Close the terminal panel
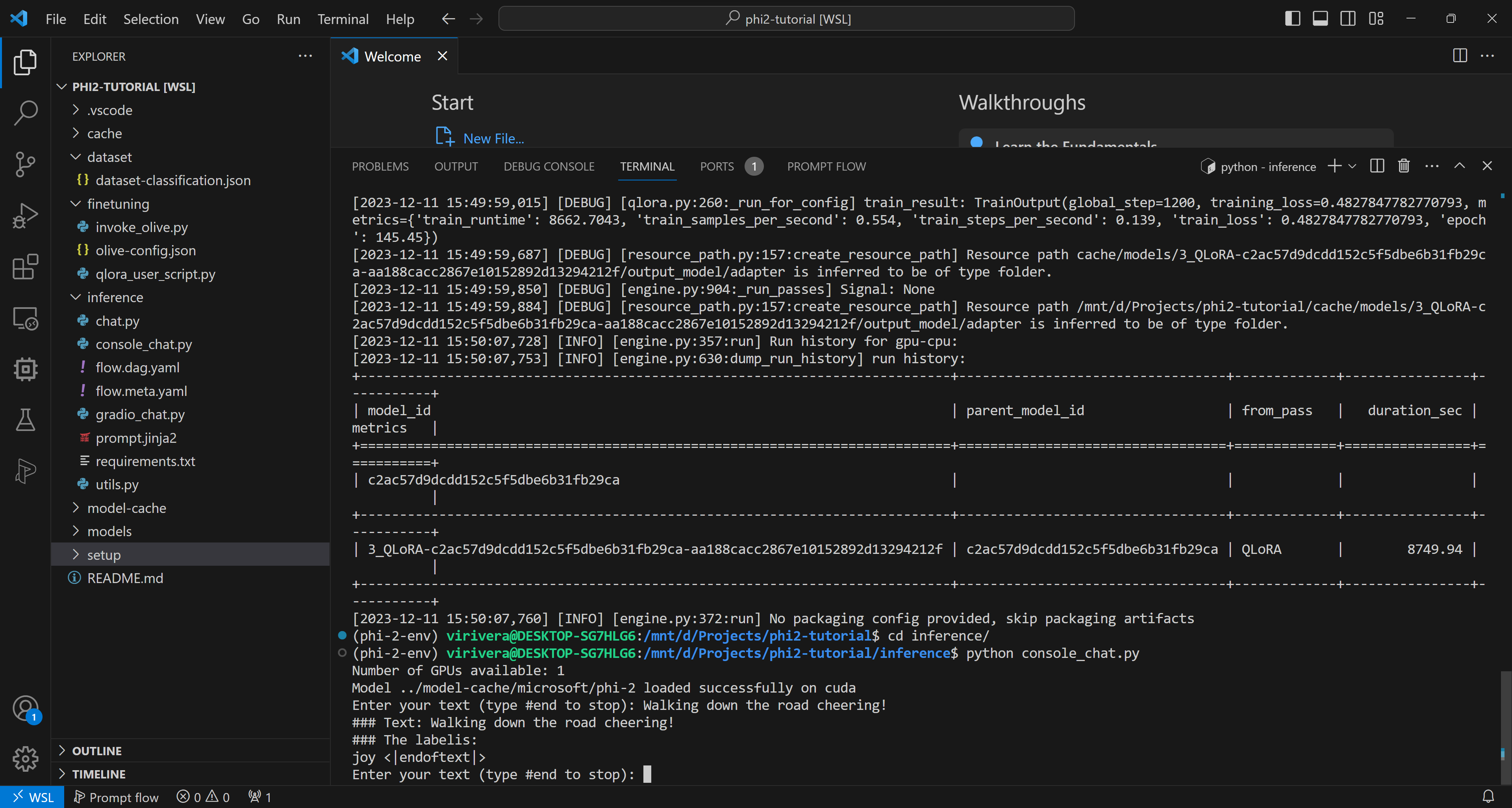The height and width of the screenshot is (808, 1512). (x=1487, y=166)
